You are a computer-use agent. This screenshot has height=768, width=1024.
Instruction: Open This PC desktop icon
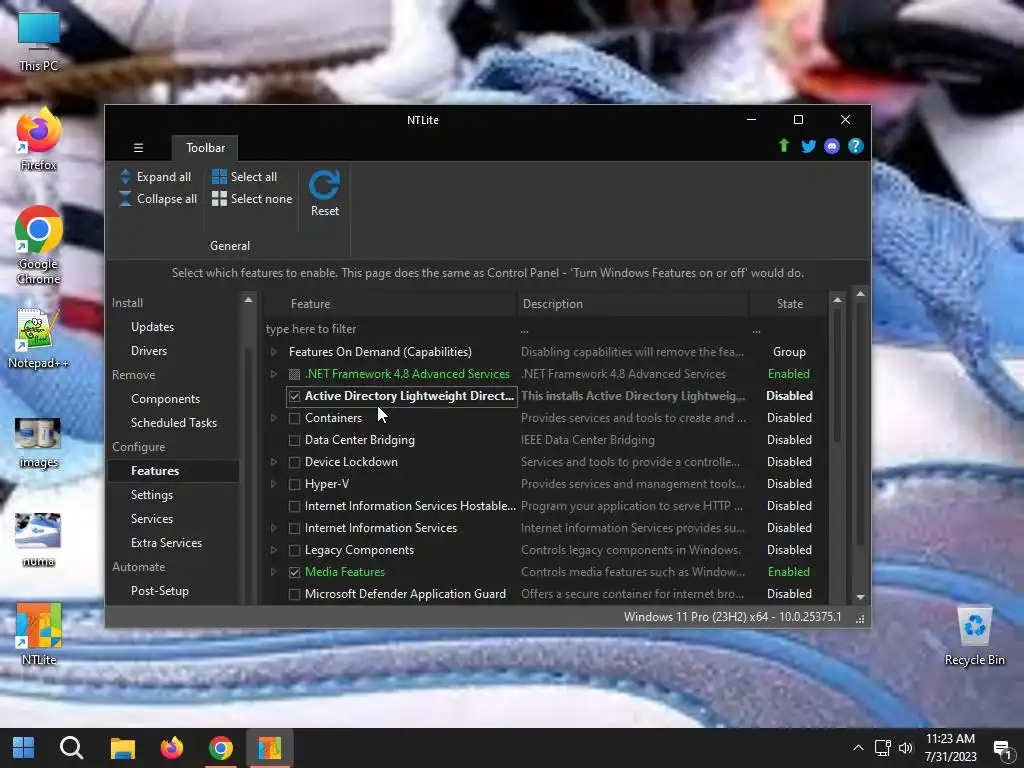click(x=39, y=40)
